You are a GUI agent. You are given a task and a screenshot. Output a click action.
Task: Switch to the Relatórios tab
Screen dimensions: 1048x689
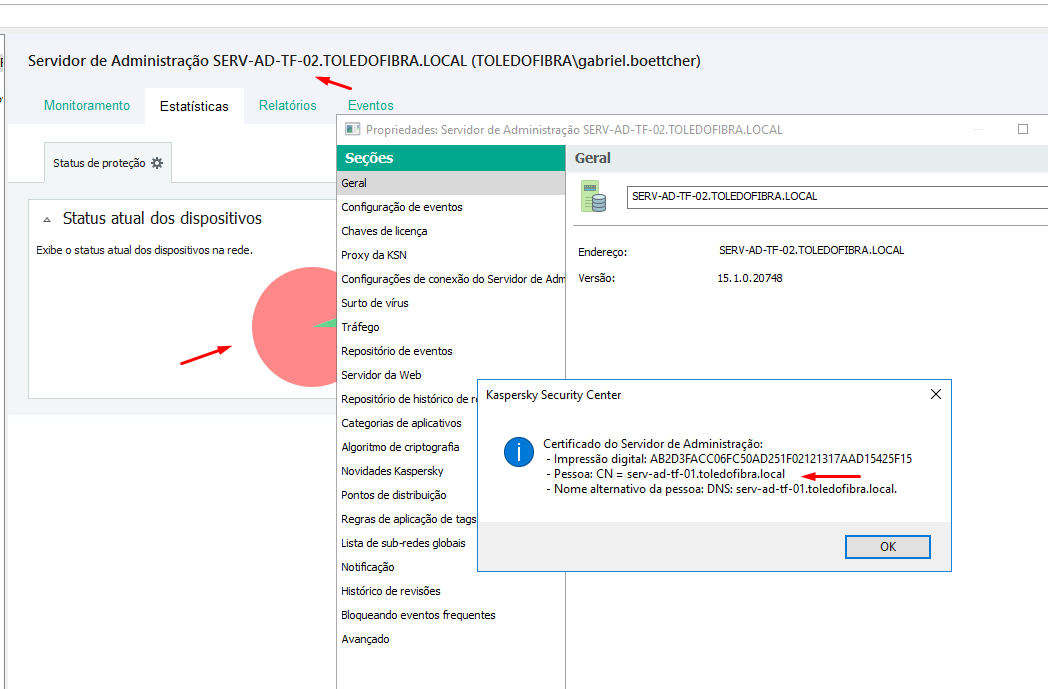coord(287,106)
